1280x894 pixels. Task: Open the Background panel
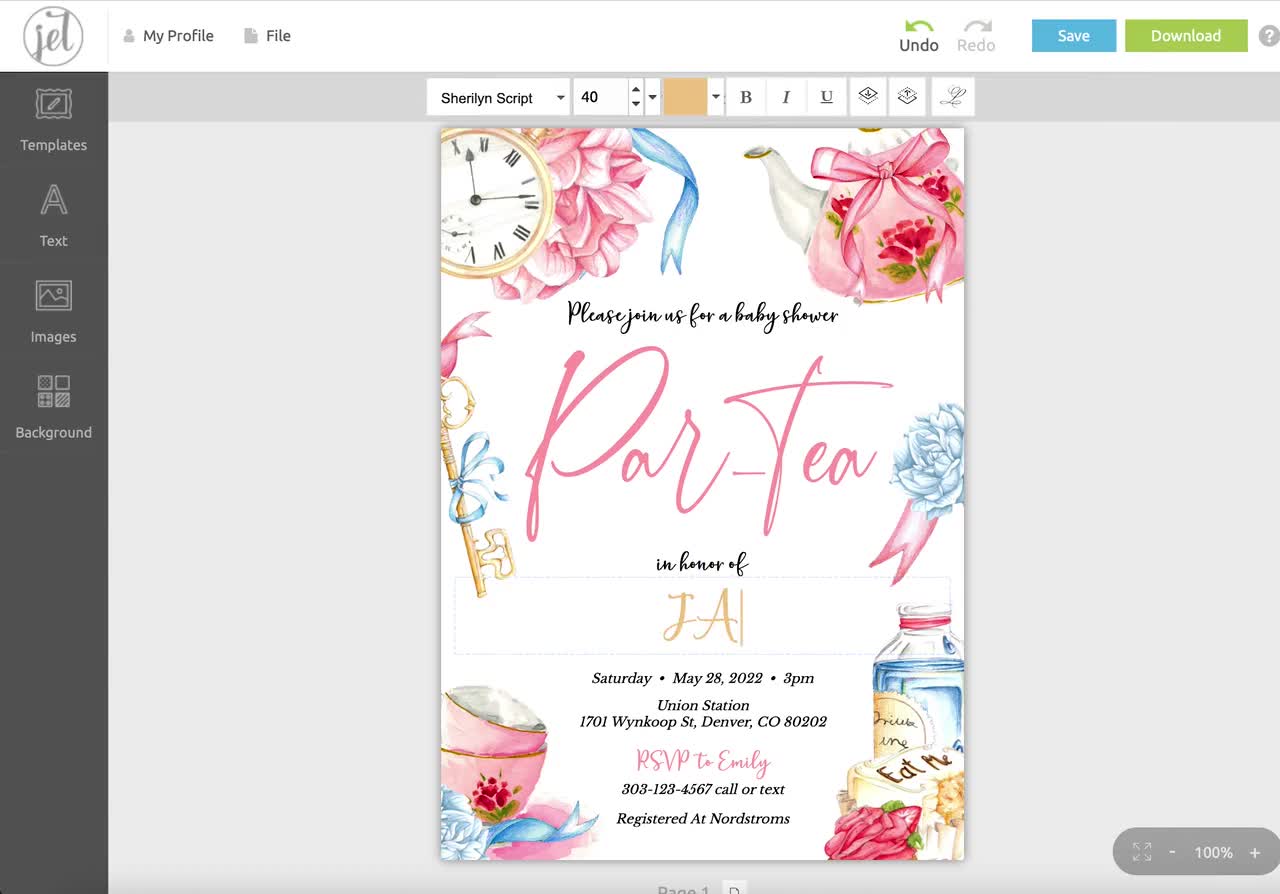53,405
